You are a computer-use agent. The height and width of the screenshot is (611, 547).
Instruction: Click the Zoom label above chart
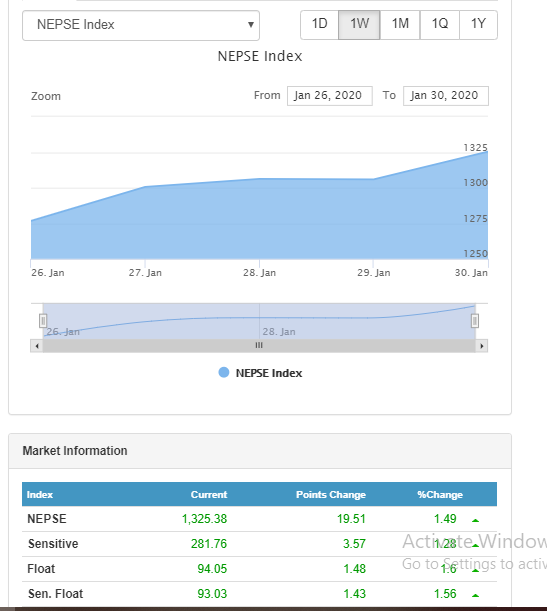(x=46, y=96)
